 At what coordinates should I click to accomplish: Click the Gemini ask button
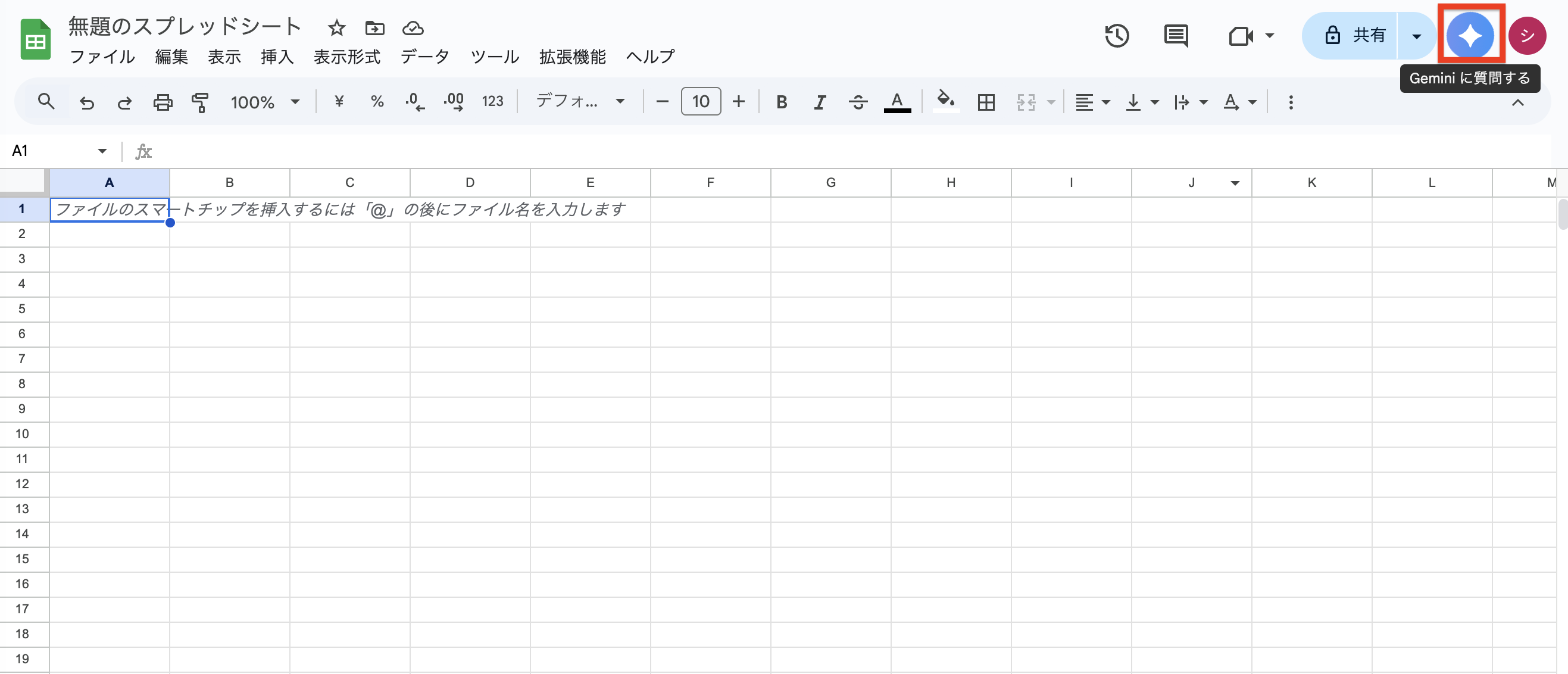[1469, 35]
